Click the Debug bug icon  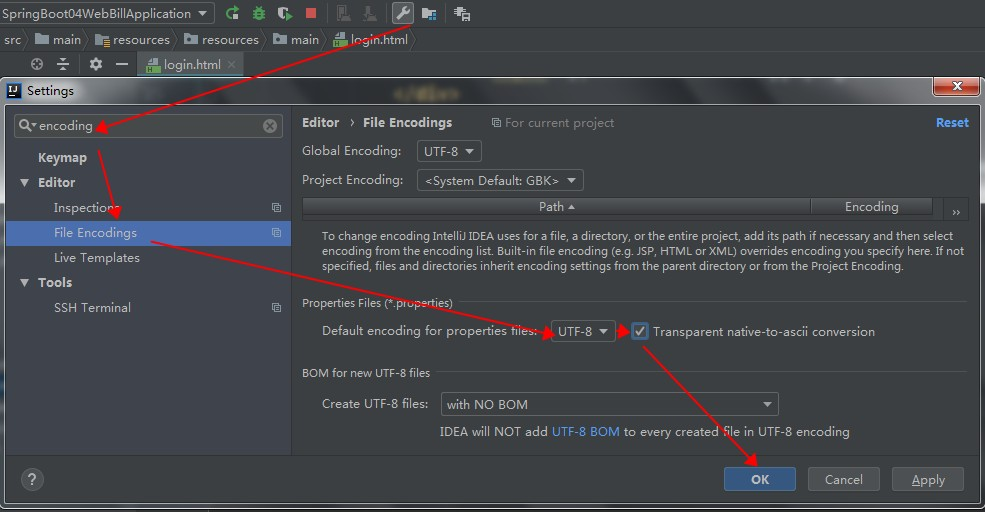click(258, 13)
